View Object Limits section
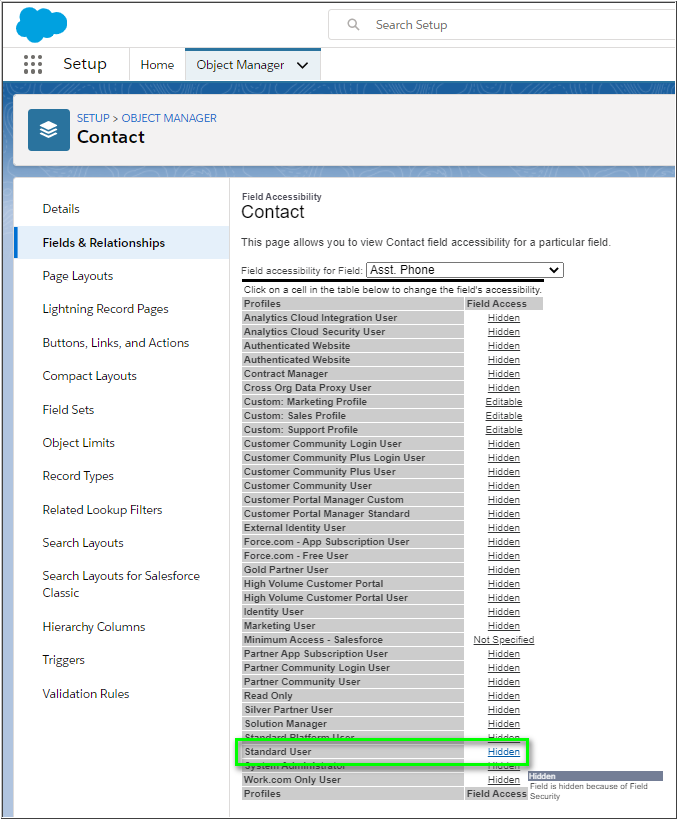 (78, 443)
